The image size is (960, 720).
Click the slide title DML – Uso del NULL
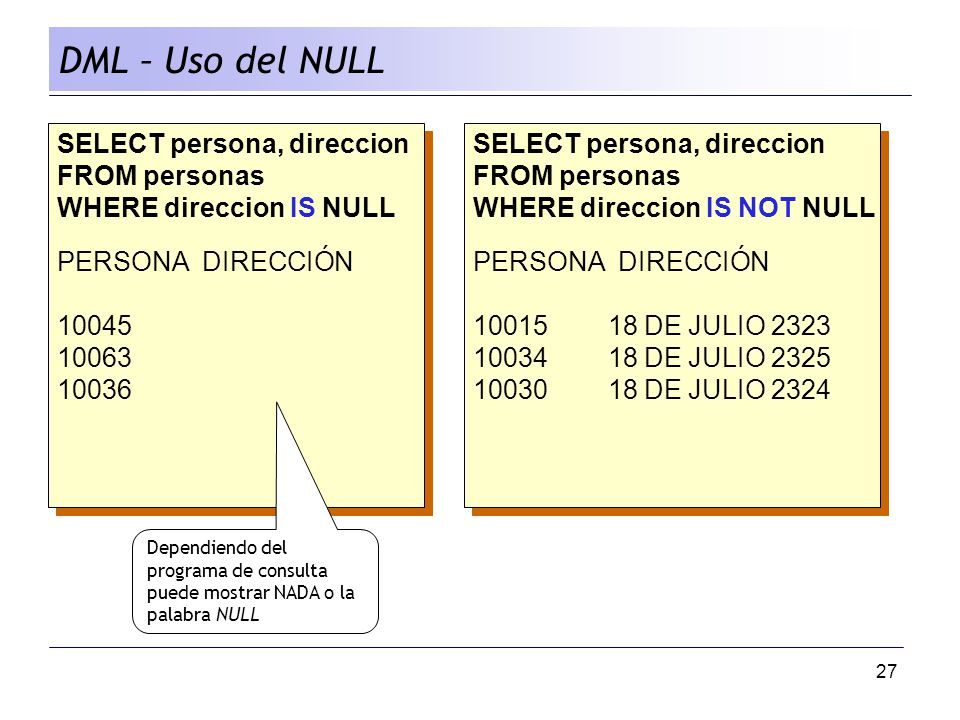[221, 61]
